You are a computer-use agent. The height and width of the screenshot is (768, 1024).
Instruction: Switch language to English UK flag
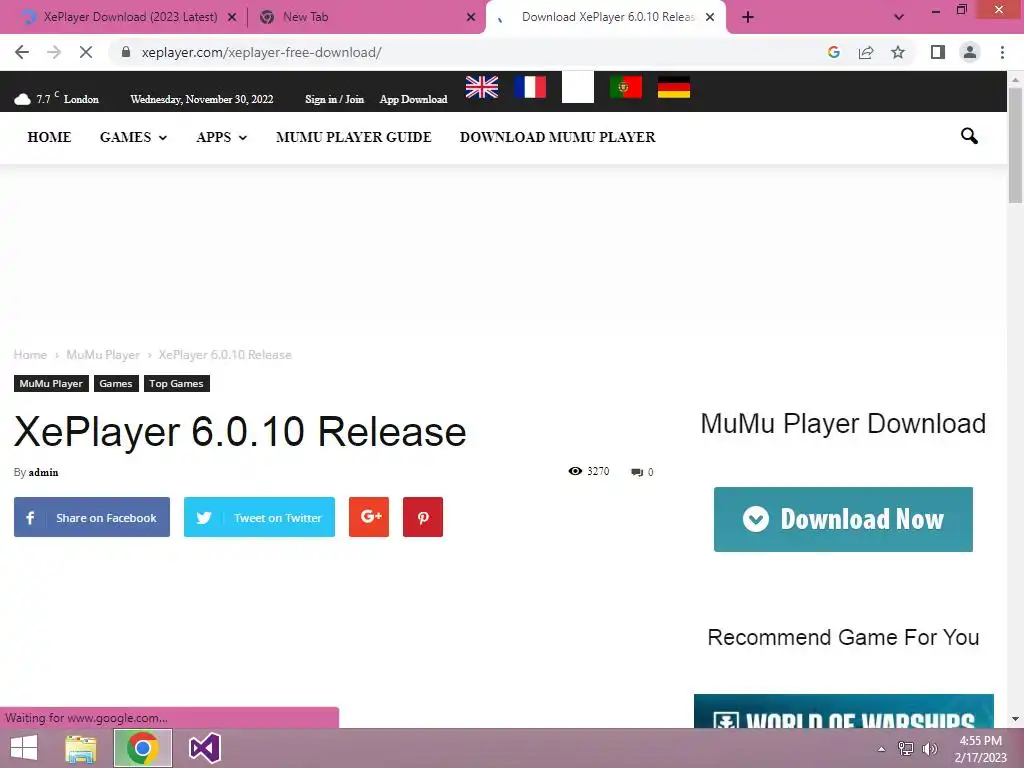pos(482,87)
